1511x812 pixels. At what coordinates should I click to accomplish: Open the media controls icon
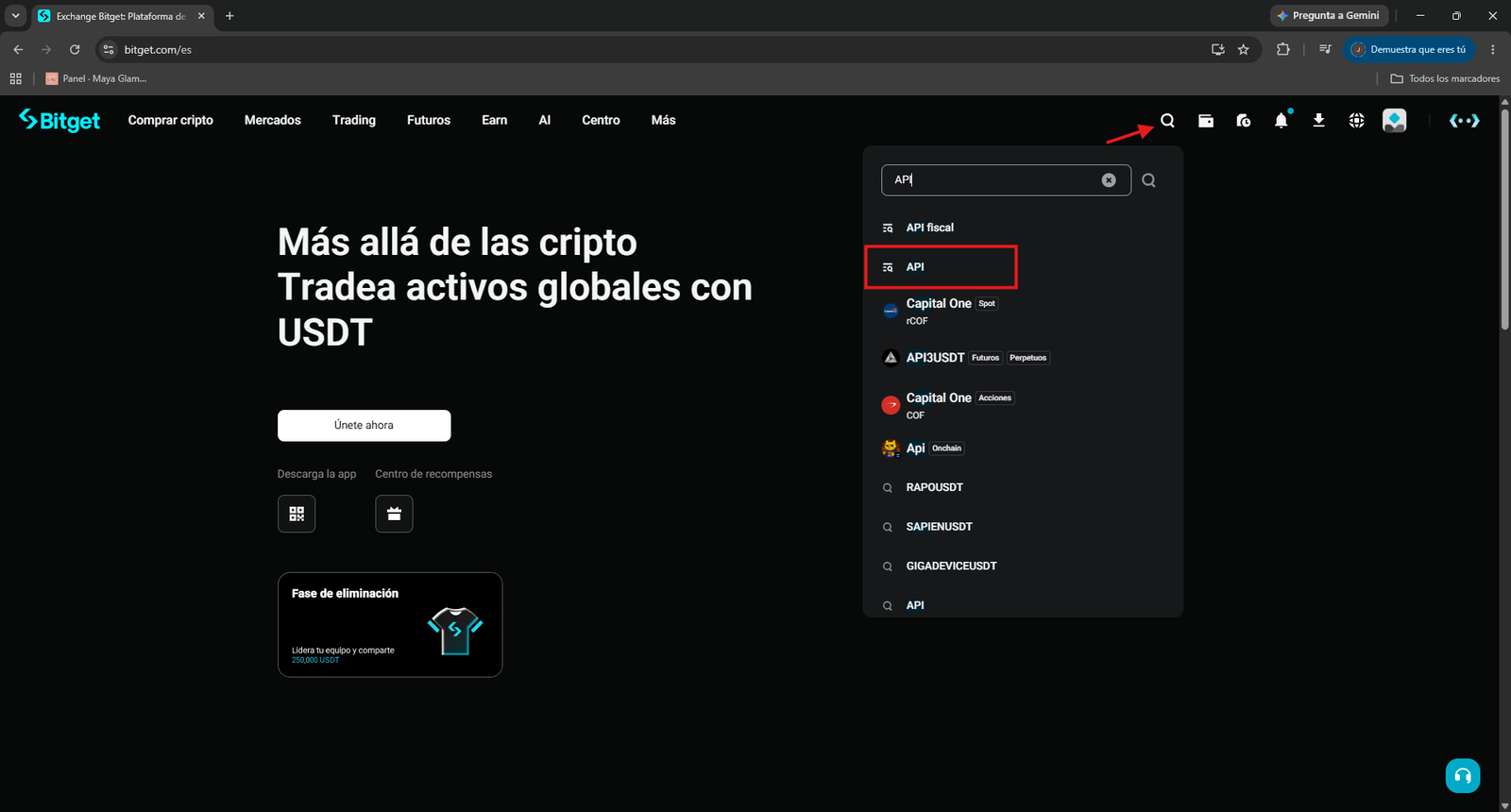click(x=1325, y=49)
